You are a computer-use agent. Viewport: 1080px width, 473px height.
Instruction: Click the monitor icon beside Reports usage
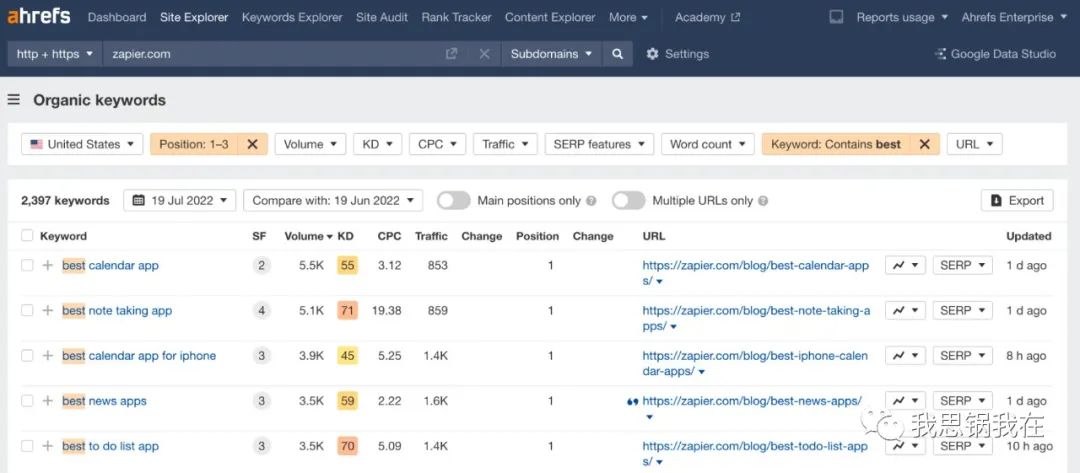(x=835, y=17)
